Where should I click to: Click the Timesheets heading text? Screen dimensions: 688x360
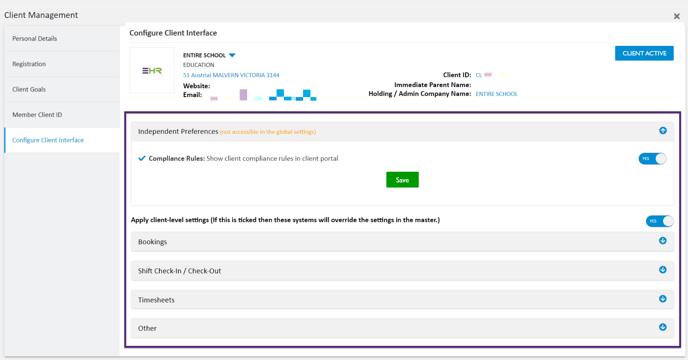coord(156,300)
